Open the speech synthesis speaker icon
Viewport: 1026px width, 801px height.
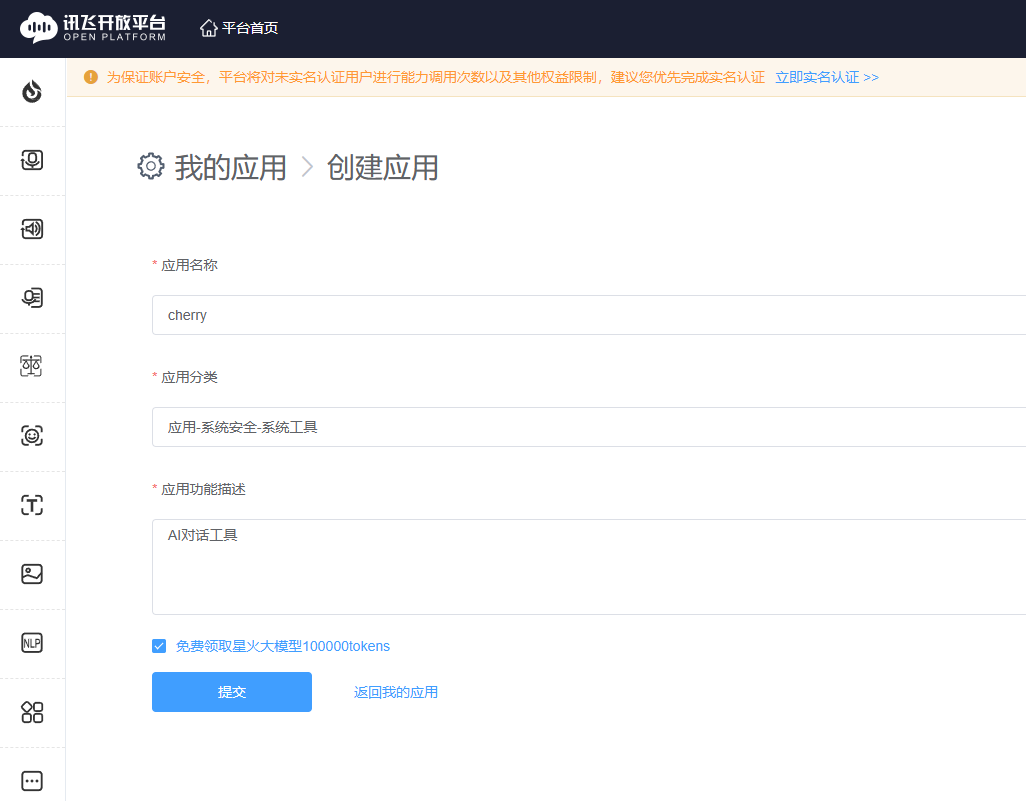(x=32, y=229)
